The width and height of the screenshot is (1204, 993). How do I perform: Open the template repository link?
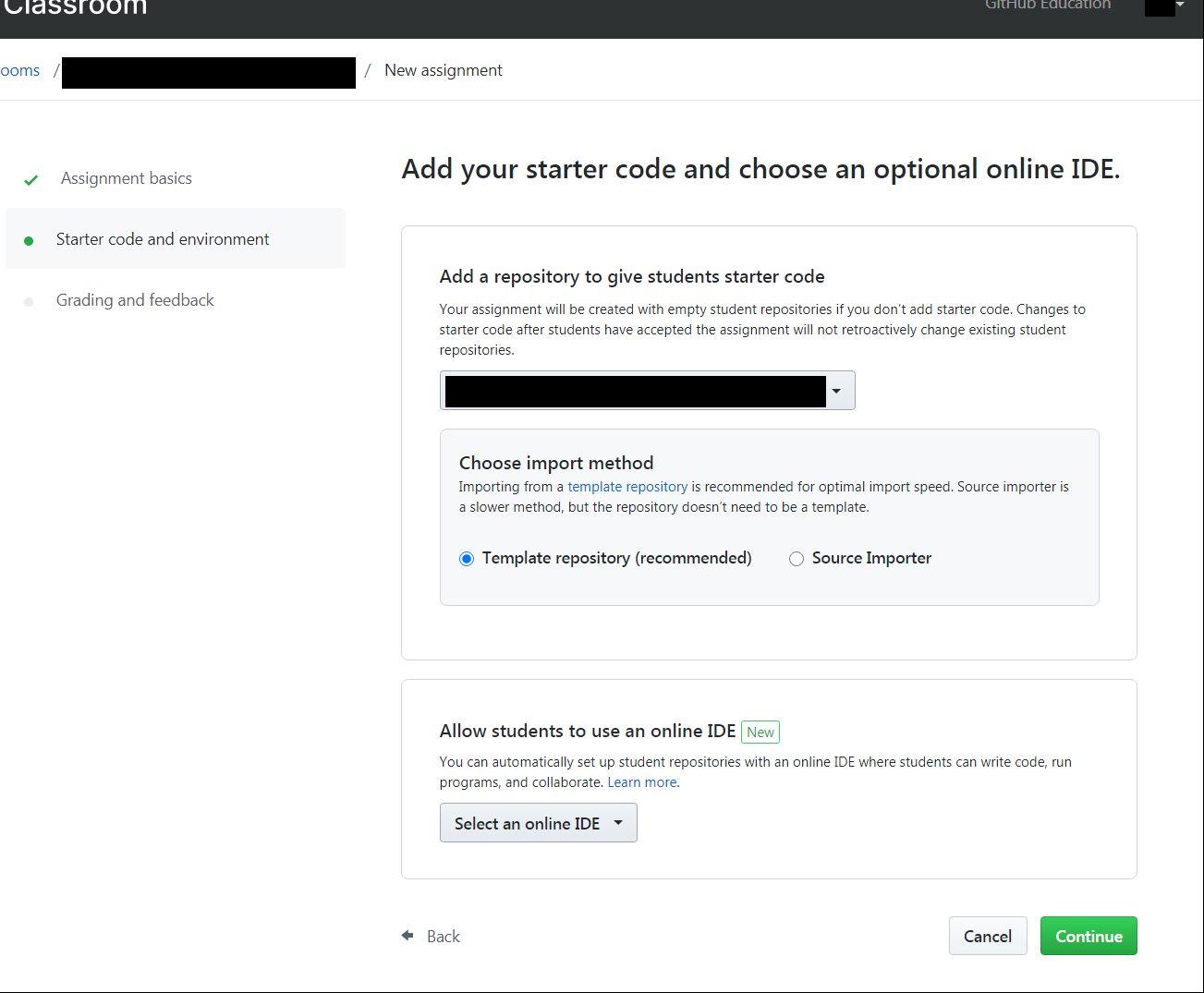tap(627, 487)
